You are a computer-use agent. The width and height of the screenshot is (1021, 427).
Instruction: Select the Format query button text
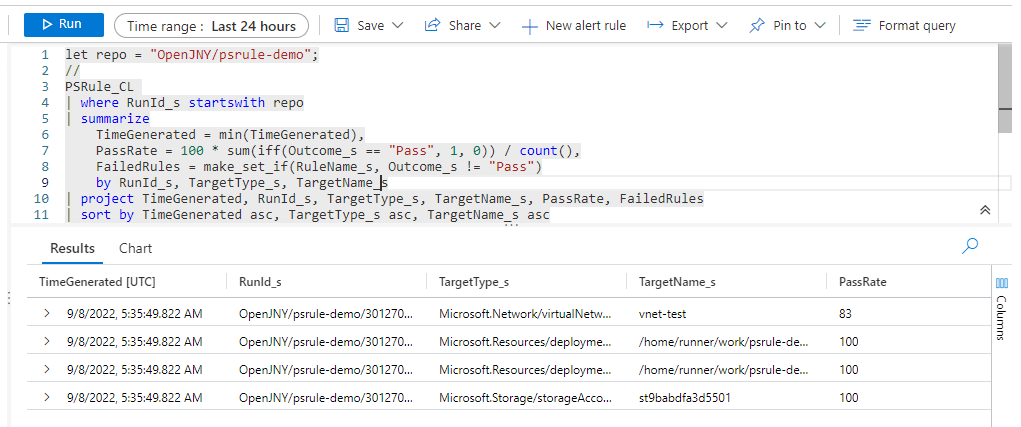click(x=917, y=26)
